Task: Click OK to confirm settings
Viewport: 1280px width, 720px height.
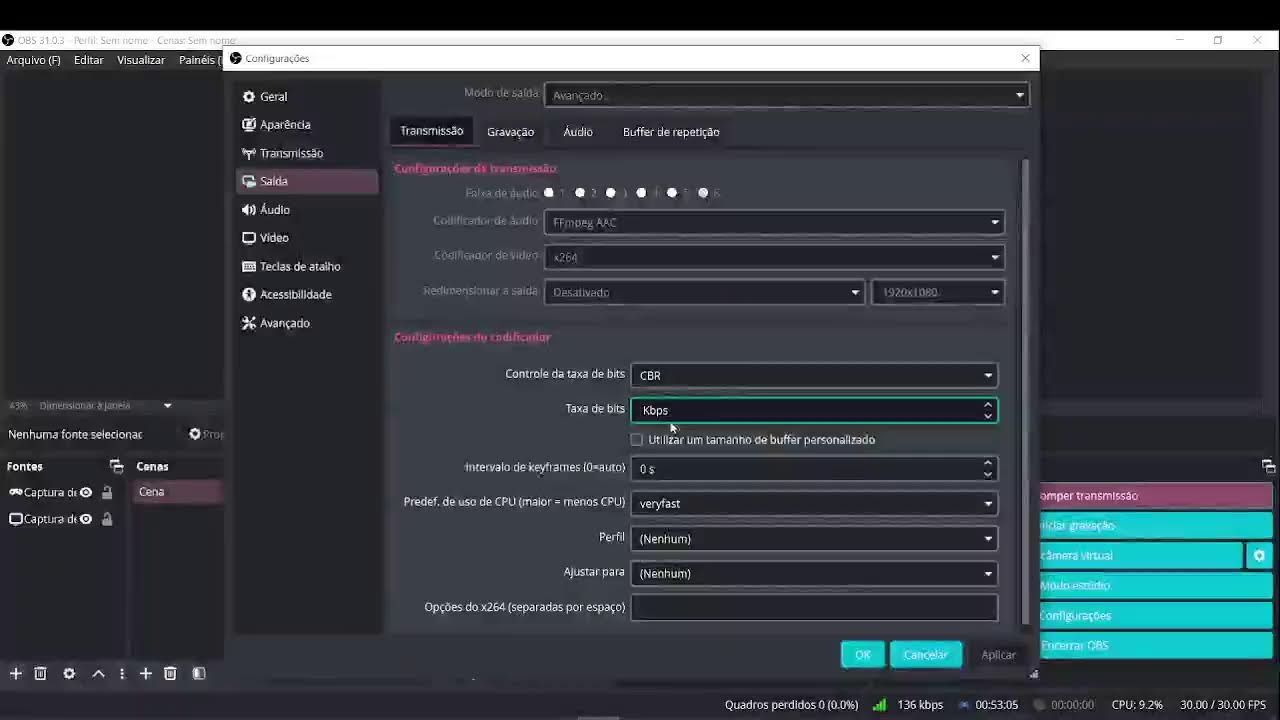Action: coord(862,655)
